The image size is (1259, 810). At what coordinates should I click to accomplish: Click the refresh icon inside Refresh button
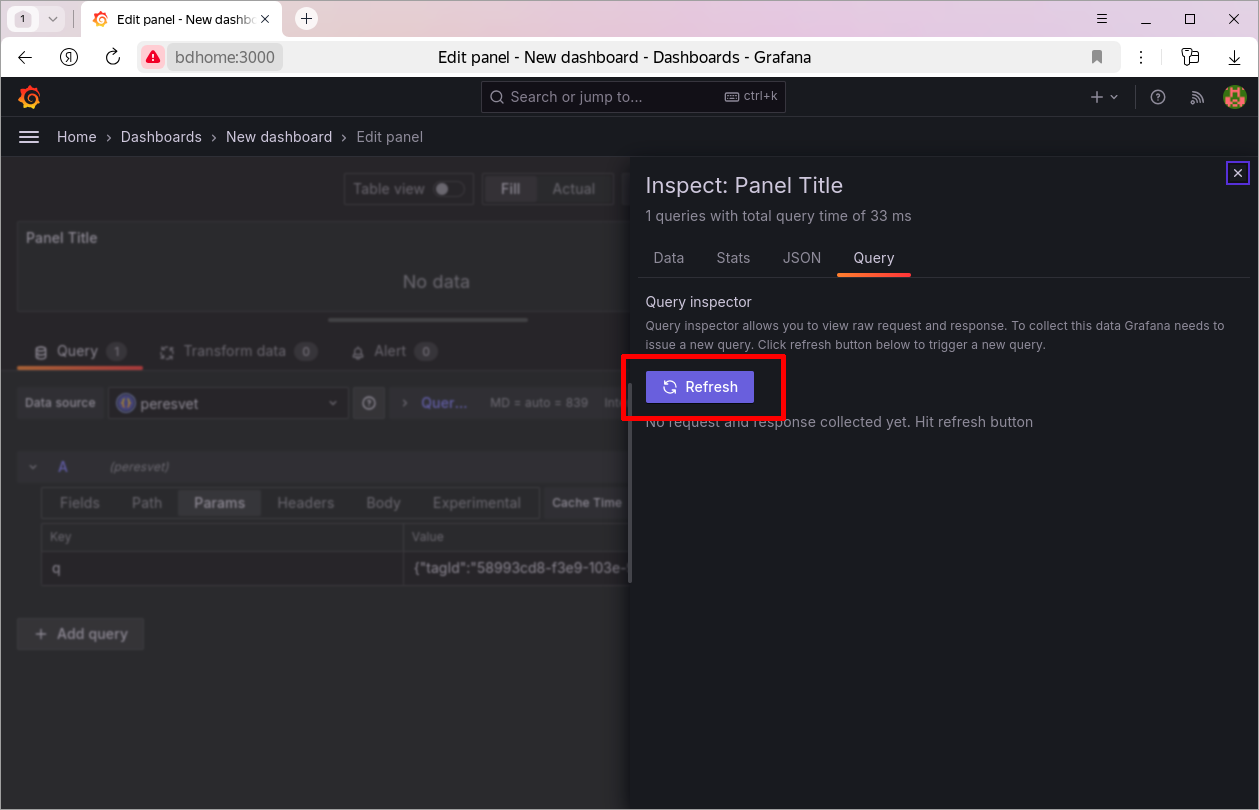click(x=670, y=387)
